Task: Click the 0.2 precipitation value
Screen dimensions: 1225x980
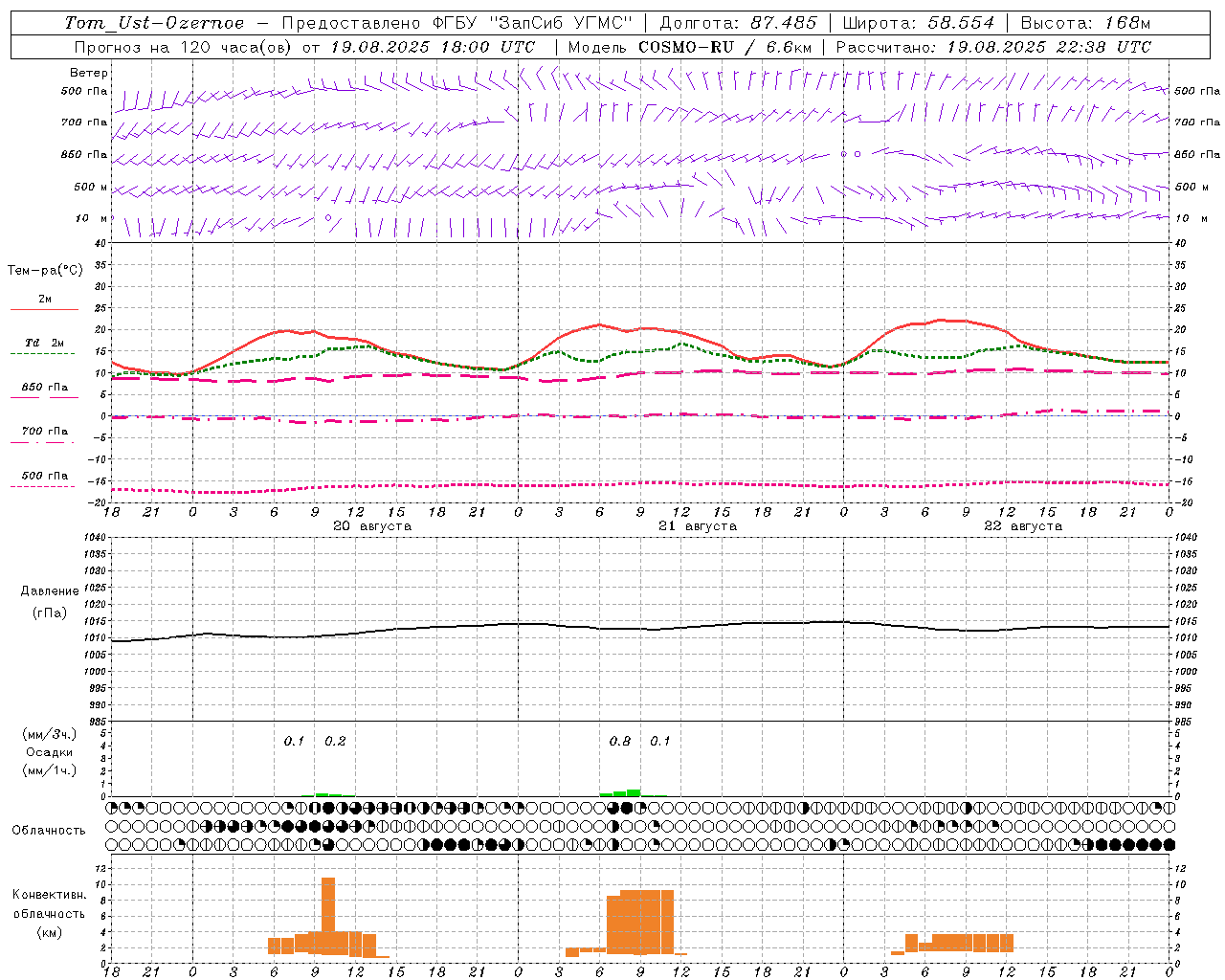Action: tap(335, 742)
